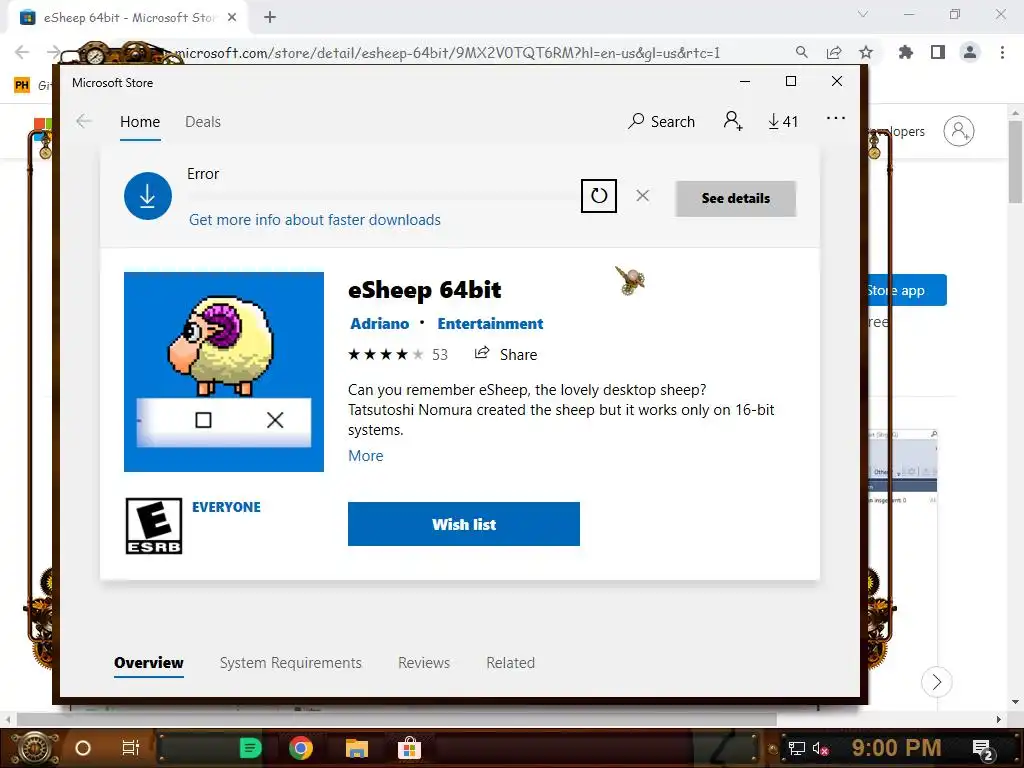Go back in Chrome browser

(22, 52)
